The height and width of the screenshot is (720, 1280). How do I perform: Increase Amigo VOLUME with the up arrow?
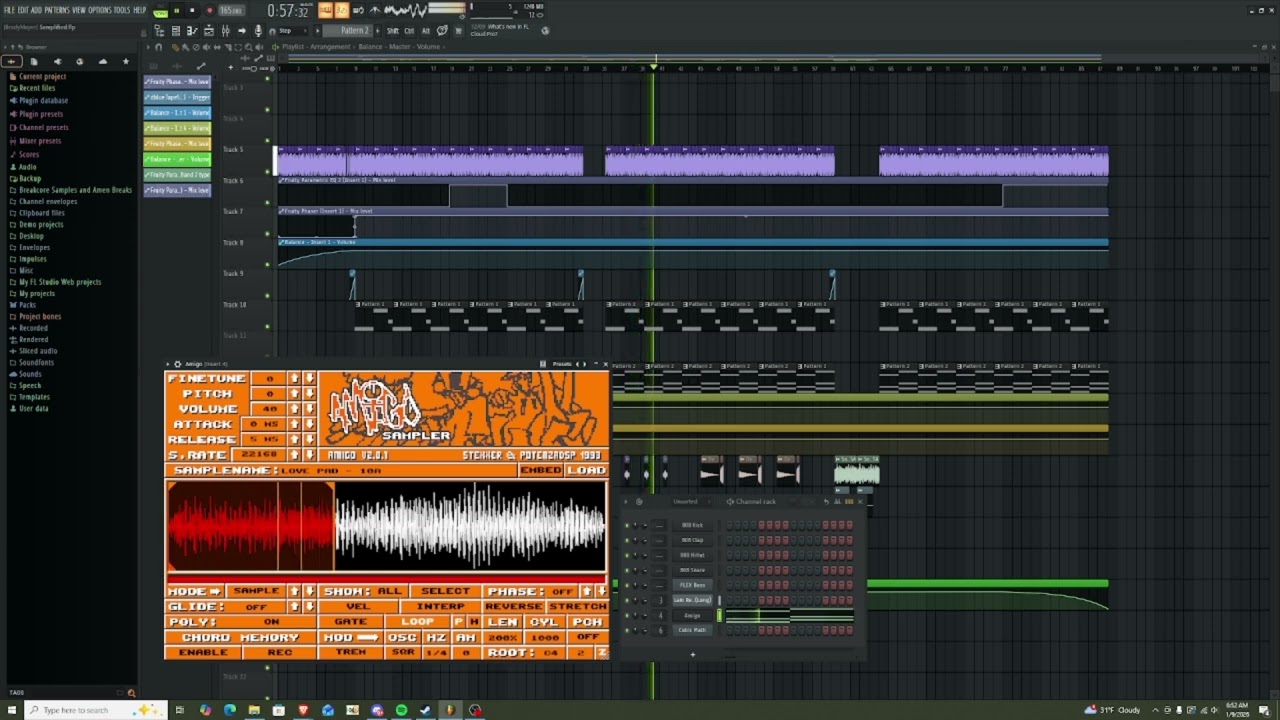294,409
